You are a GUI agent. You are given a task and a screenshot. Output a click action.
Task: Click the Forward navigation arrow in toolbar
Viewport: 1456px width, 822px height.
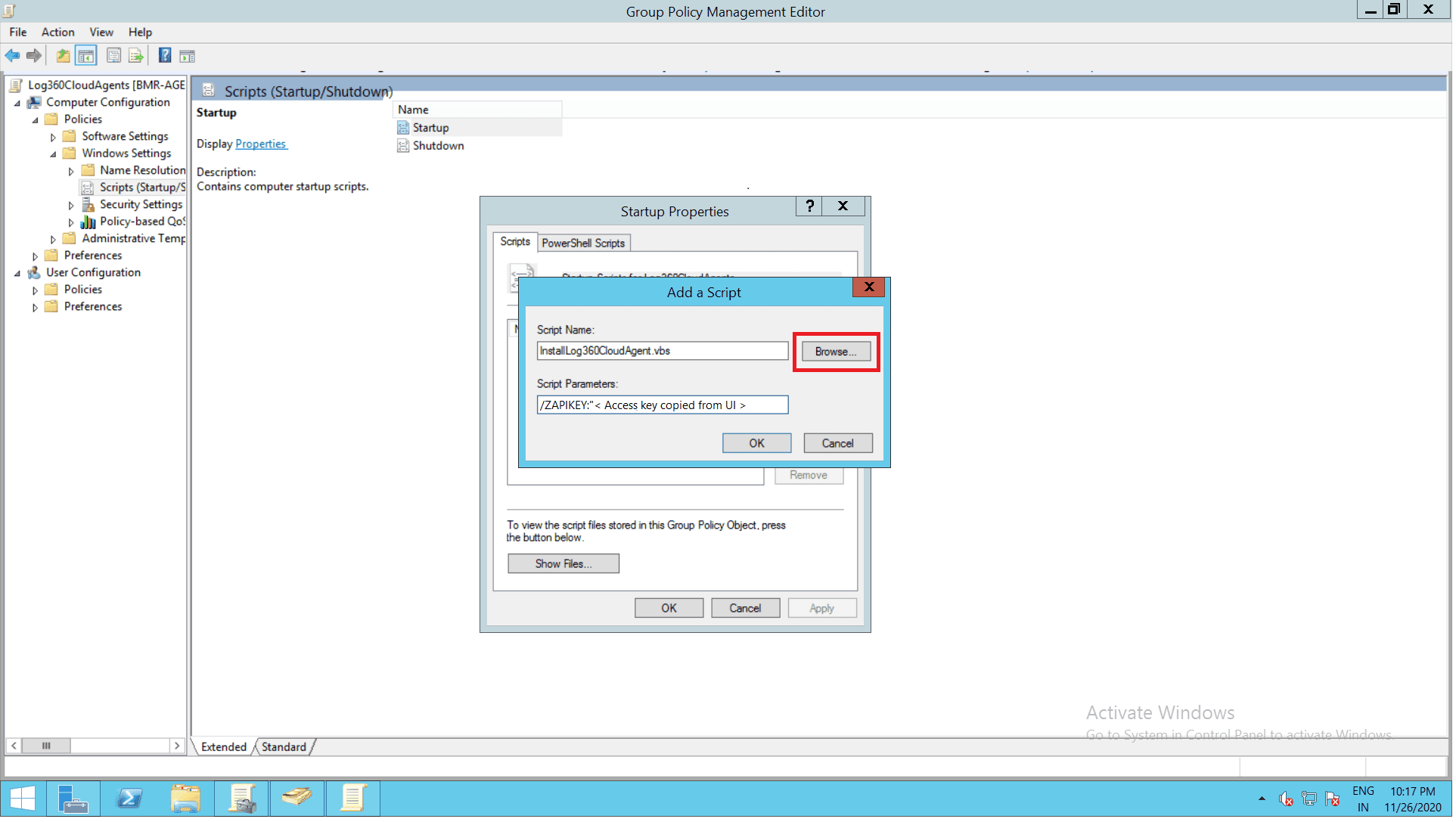(x=34, y=55)
